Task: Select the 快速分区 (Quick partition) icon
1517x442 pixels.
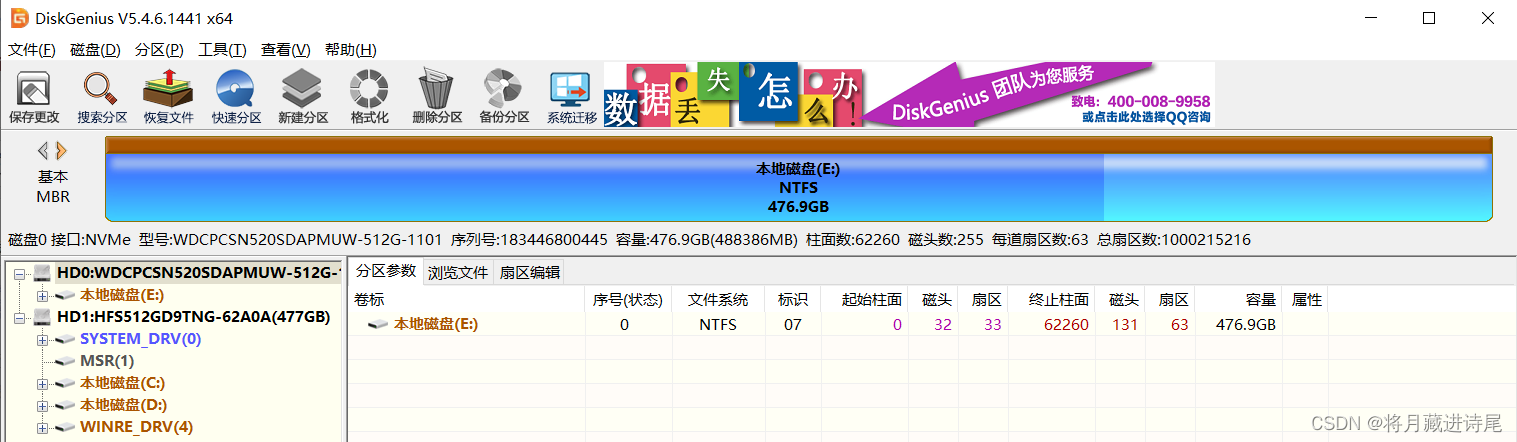Action: click(x=236, y=97)
